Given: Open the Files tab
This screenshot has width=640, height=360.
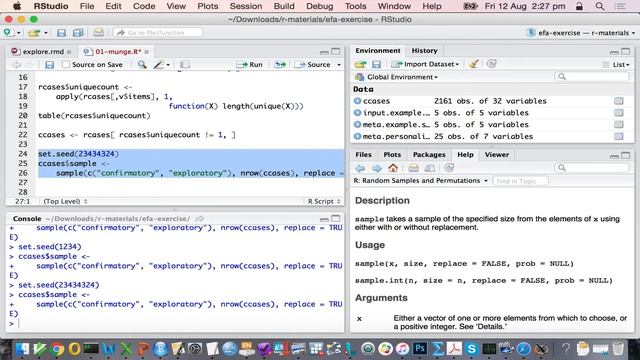Looking at the screenshot, I should point(363,155).
